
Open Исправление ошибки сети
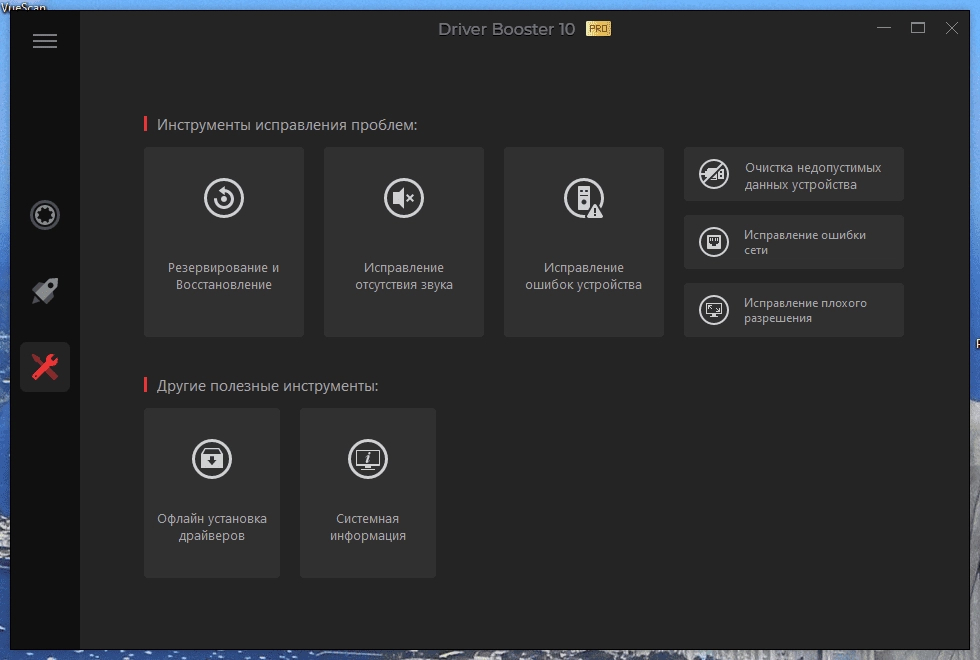pos(794,242)
